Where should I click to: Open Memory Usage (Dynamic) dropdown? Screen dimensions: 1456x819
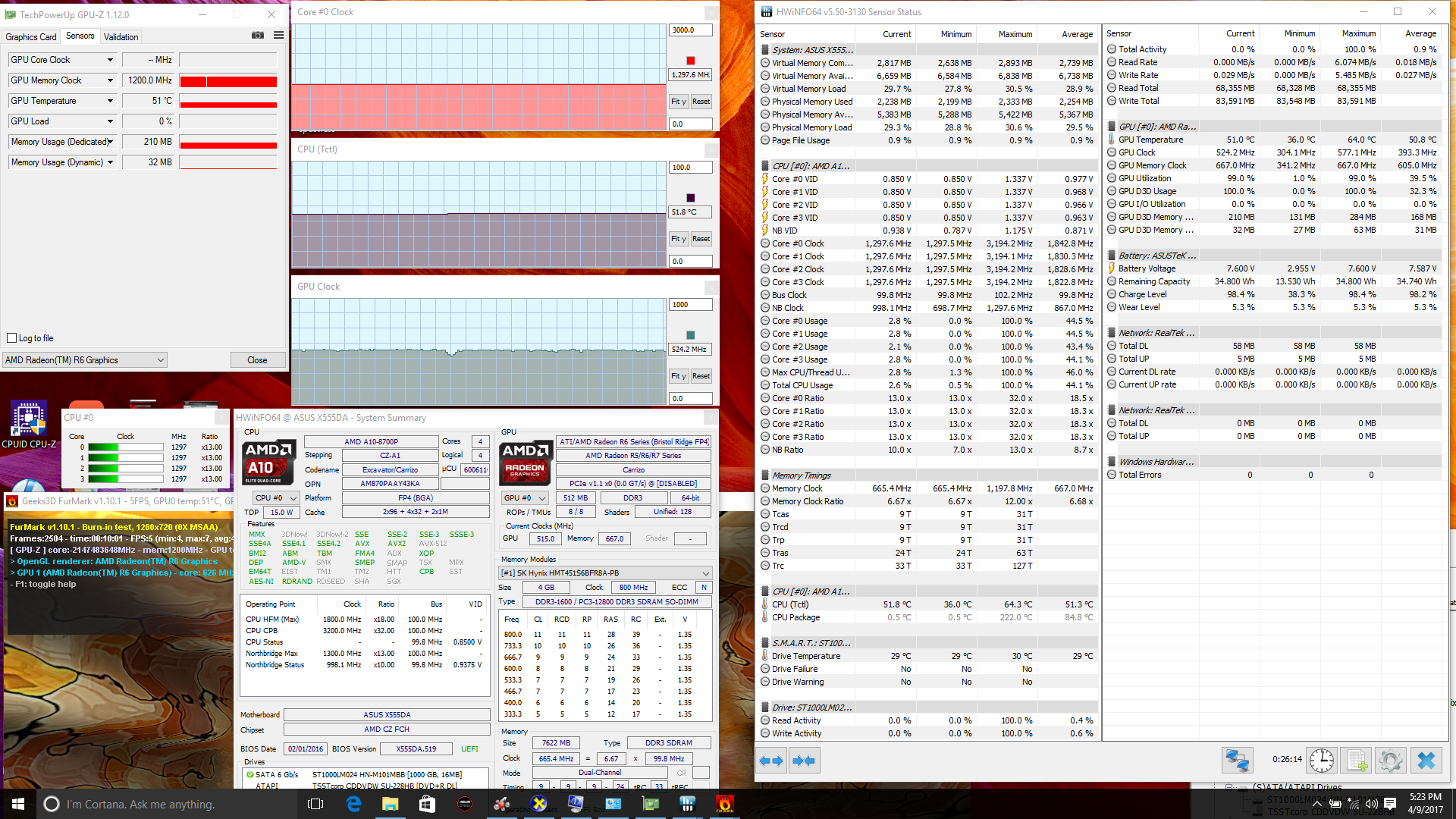click(110, 162)
